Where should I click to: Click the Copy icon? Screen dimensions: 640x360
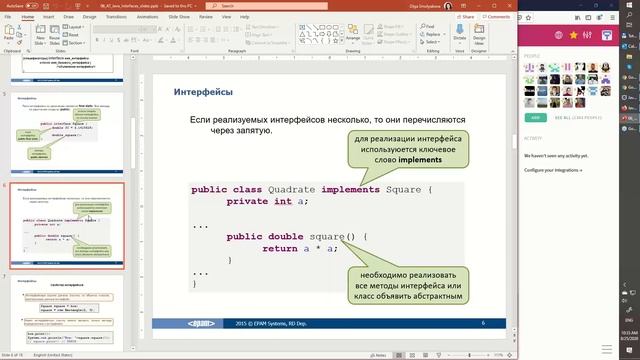(19, 35)
